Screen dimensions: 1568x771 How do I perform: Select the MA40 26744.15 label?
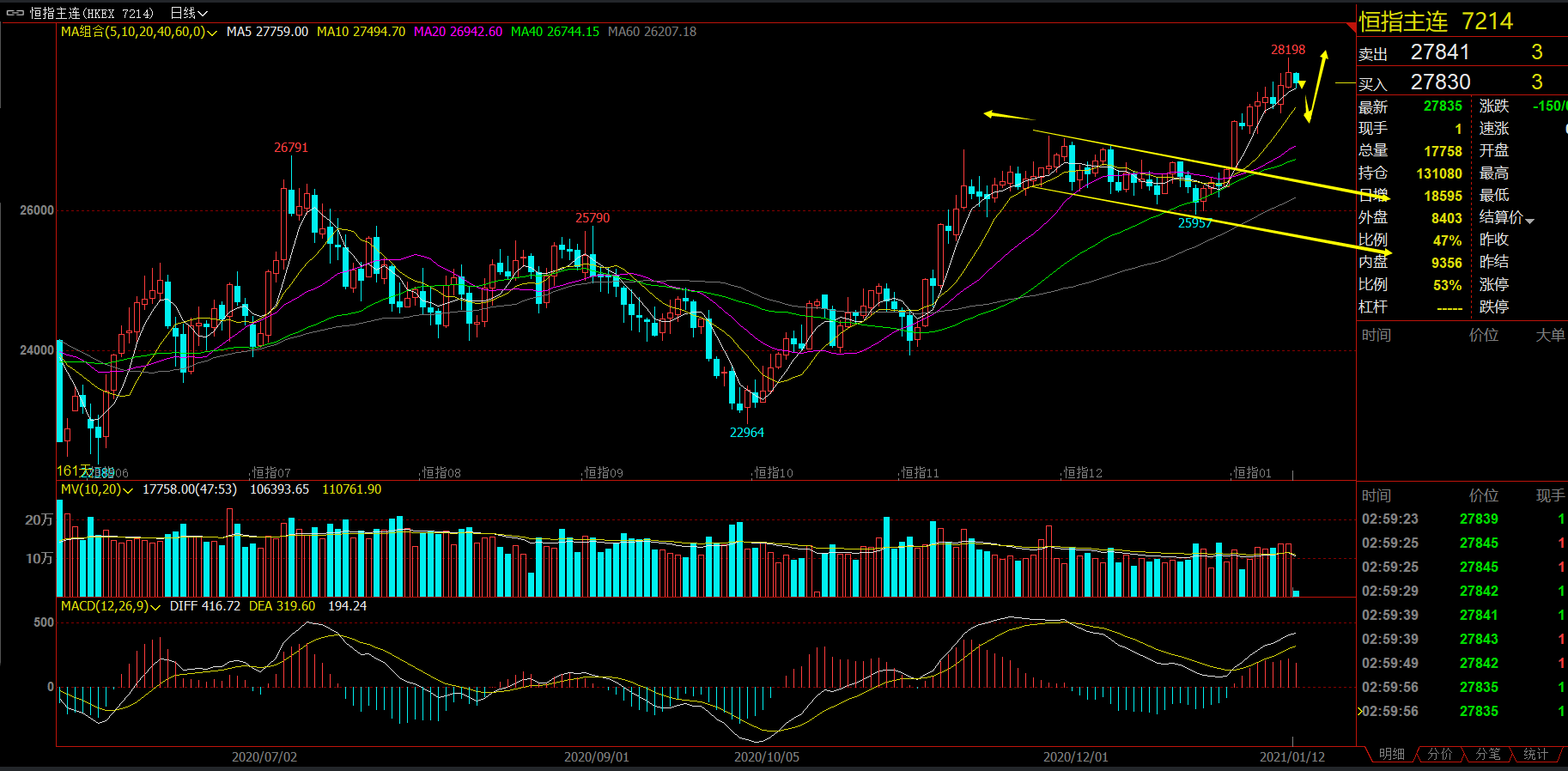coord(555,32)
